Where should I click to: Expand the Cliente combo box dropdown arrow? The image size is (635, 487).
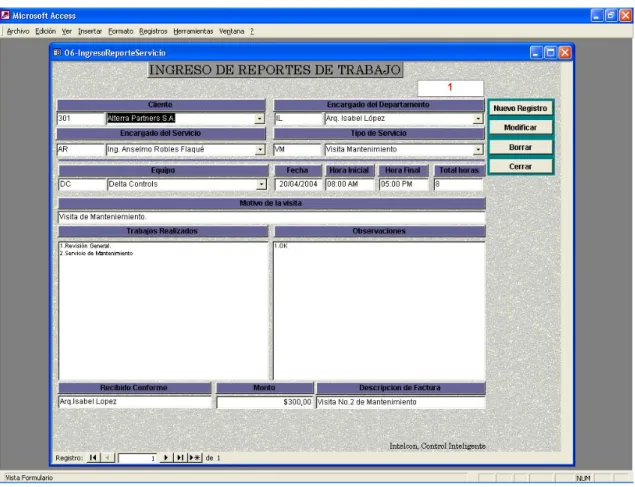(x=259, y=119)
